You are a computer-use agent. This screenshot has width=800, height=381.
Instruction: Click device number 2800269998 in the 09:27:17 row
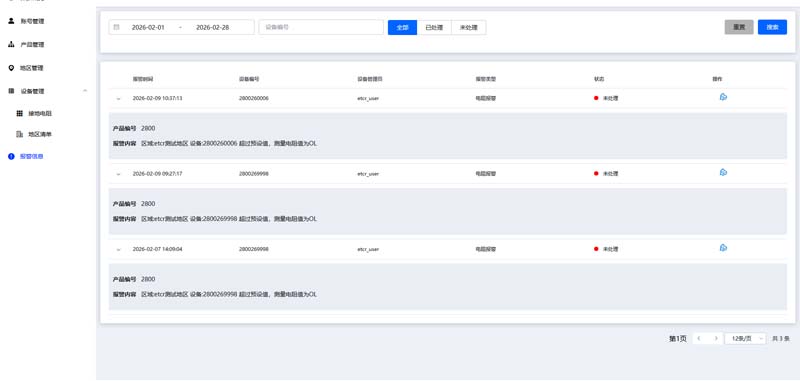click(254, 173)
